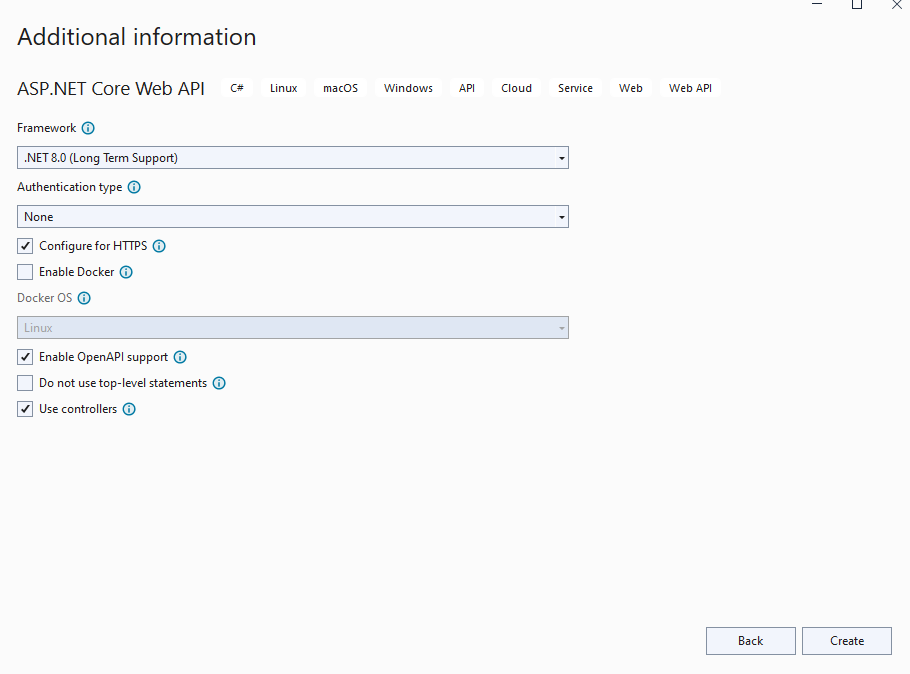This screenshot has width=910, height=674.
Task: Go Back to previous step
Action: tap(750, 641)
